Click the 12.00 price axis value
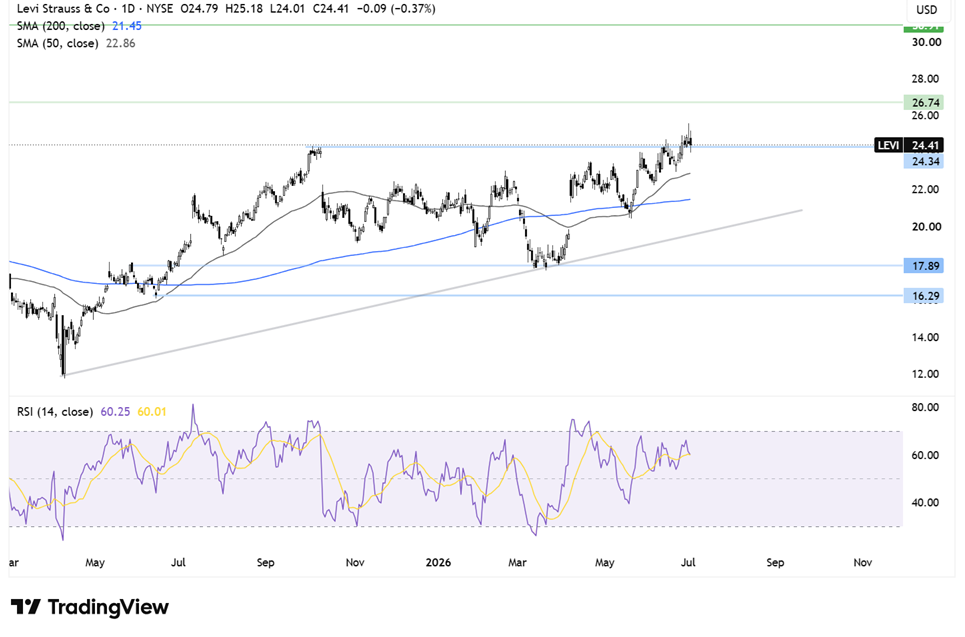 coord(926,374)
